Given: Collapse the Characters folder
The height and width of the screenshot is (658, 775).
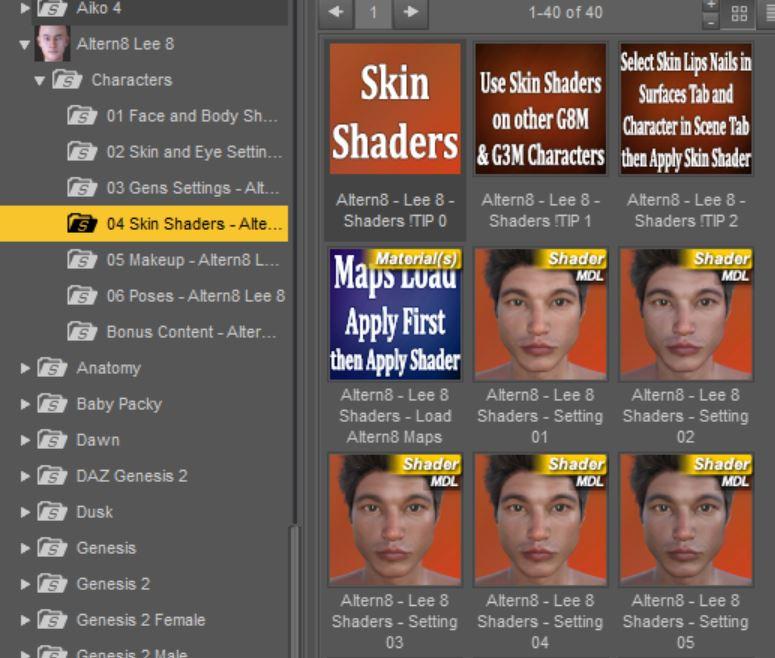Looking at the screenshot, I should 40,80.
